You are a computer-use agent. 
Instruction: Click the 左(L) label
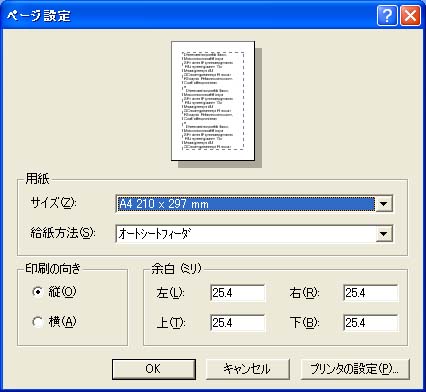click(170, 293)
